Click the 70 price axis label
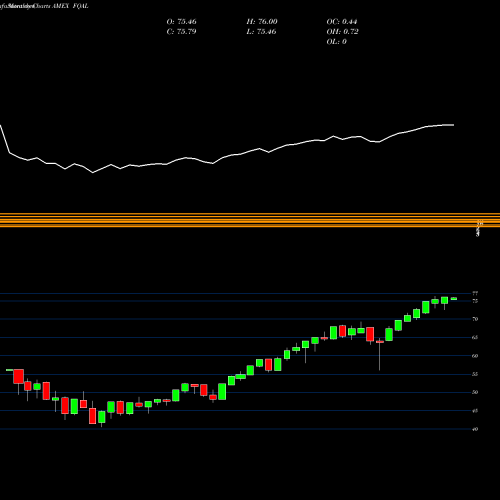This screenshot has width=500, height=500. click(475, 319)
